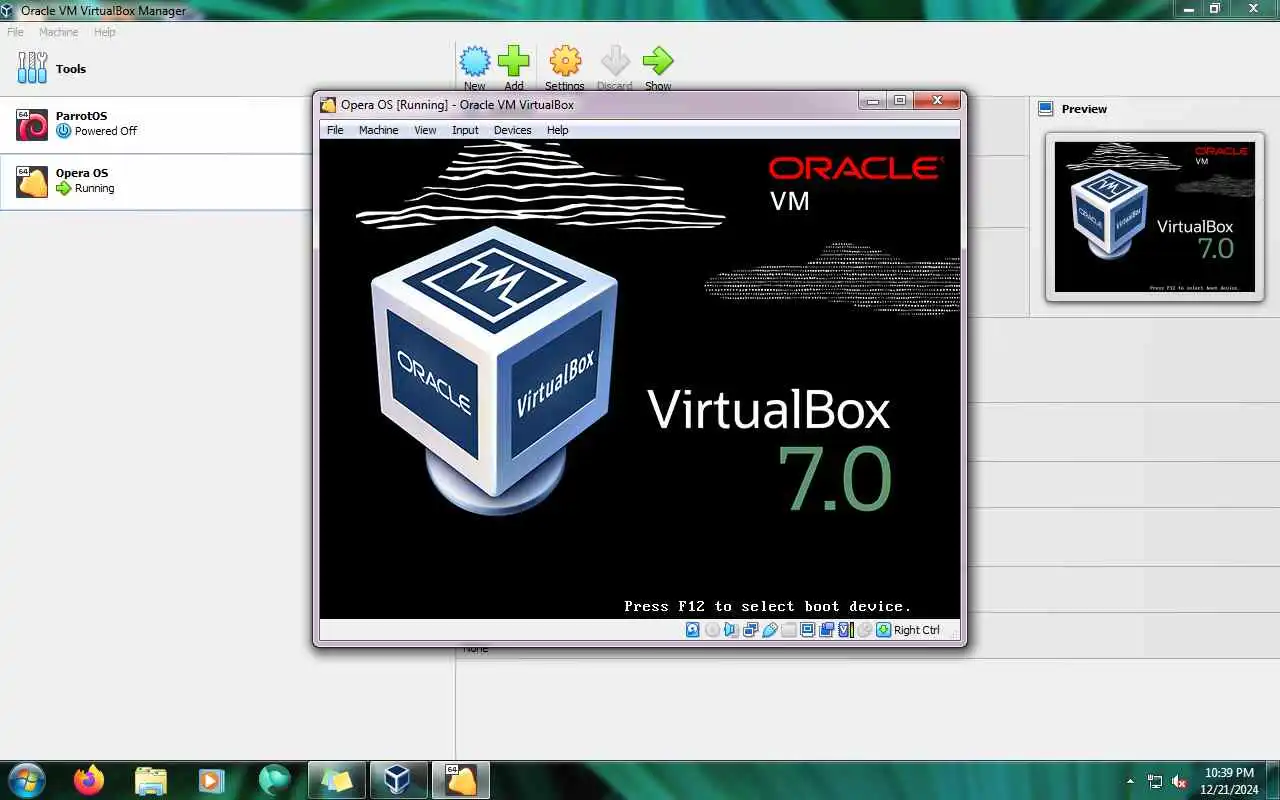Image resolution: width=1280 pixels, height=800 pixels.
Task: Open File menu in VirtualBox Manager
Action: click(x=16, y=32)
